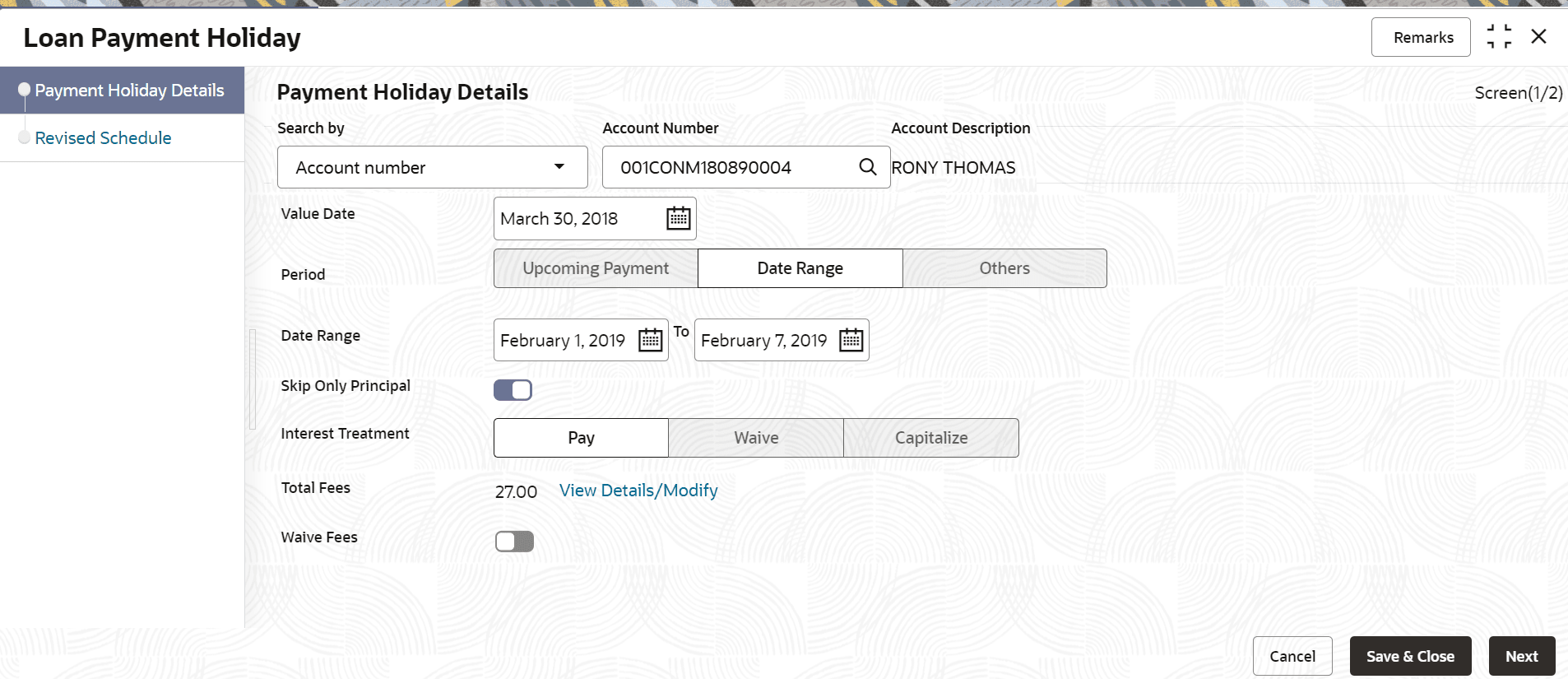1568x679 pixels.
Task: Toggle the Skip Only Principal switch
Action: click(x=513, y=390)
